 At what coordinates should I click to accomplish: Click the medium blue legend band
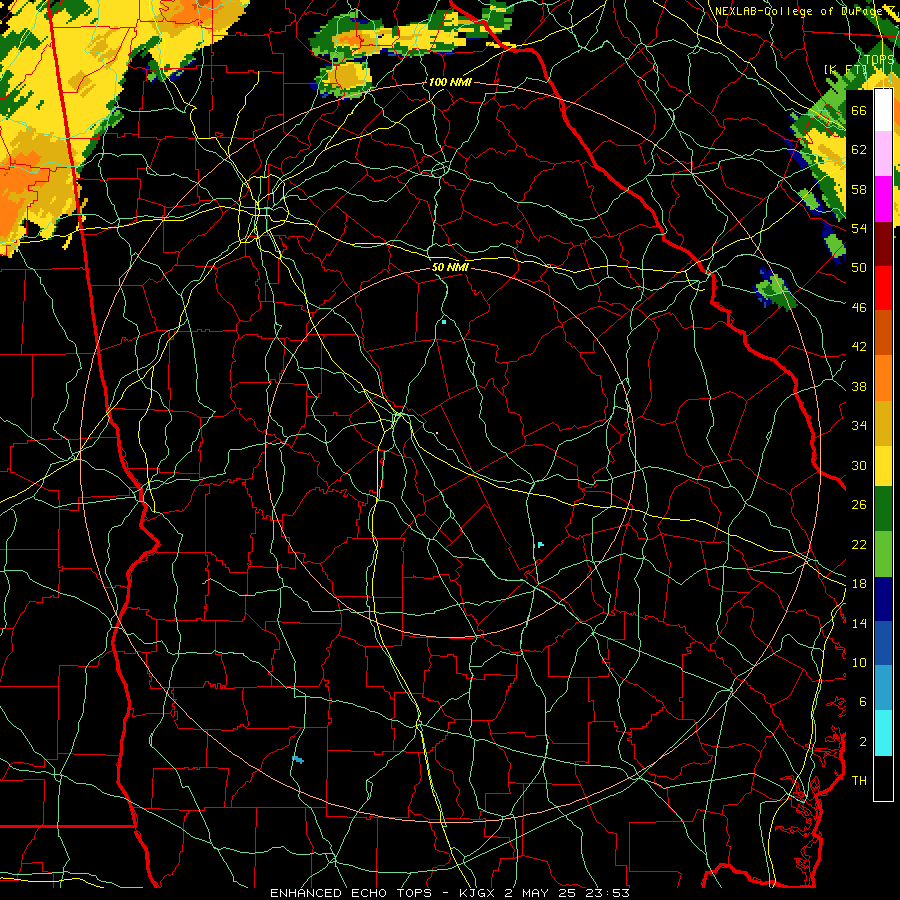[x=883, y=643]
